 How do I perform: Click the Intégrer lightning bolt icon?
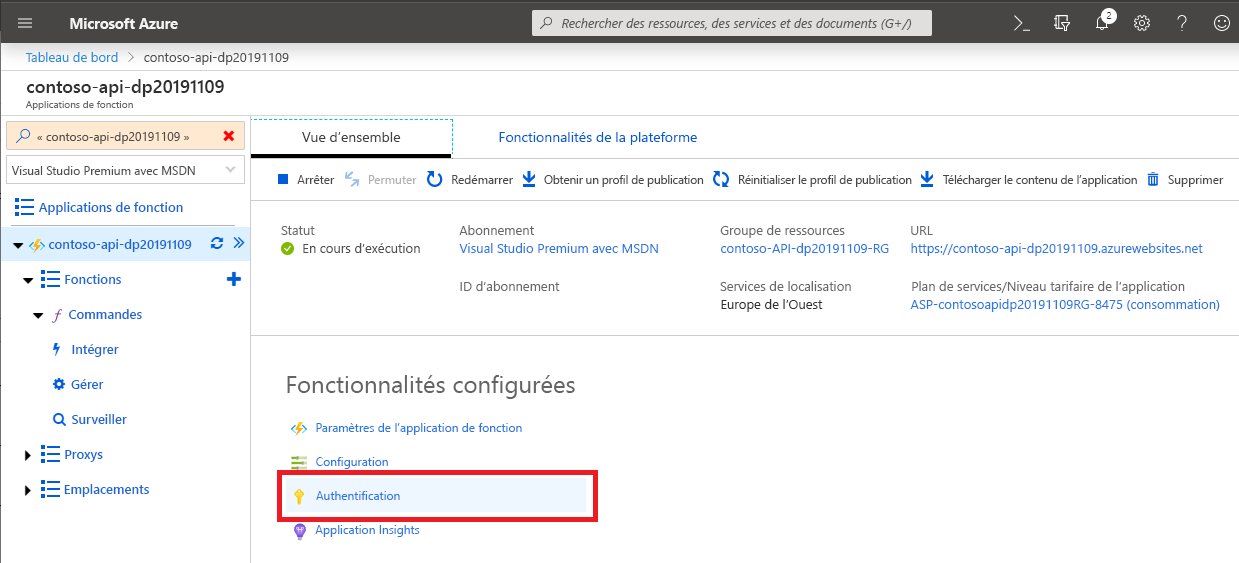56,349
